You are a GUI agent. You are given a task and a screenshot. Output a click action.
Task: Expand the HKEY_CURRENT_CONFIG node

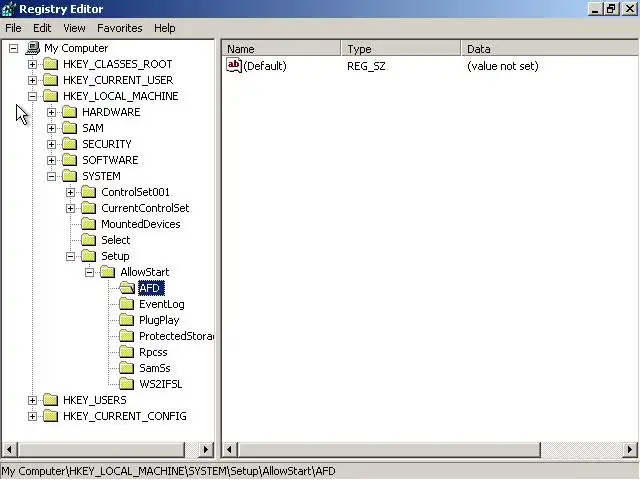click(32, 416)
